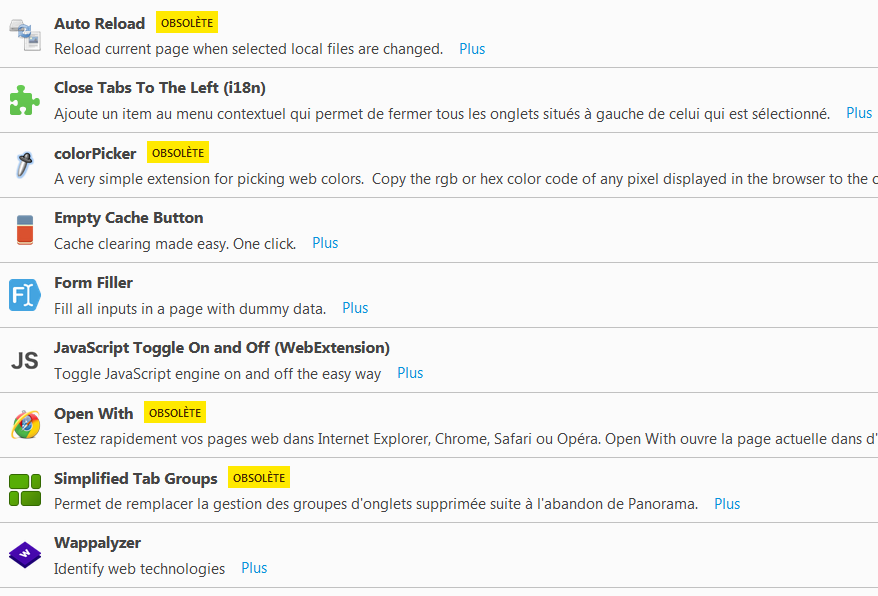Click 'Ajoute un item au menu contextuel' description
Image resolution: width=878 pixels, height=596 pixels.
coord(442,114)
